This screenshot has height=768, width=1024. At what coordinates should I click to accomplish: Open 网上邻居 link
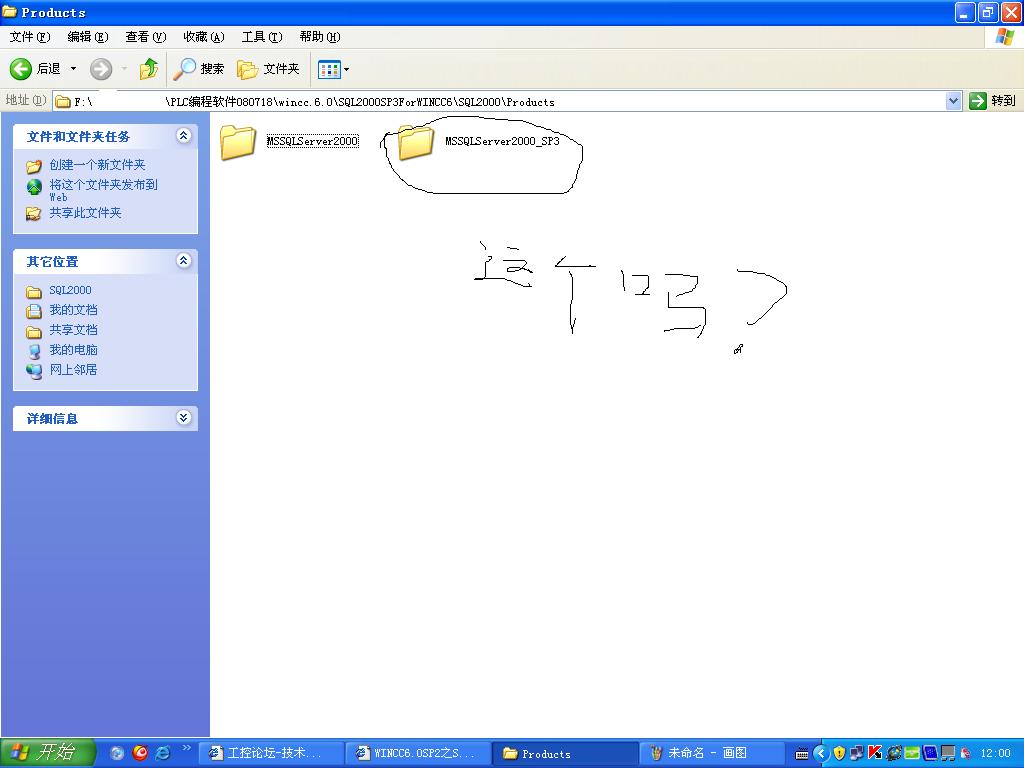[73, 370]
